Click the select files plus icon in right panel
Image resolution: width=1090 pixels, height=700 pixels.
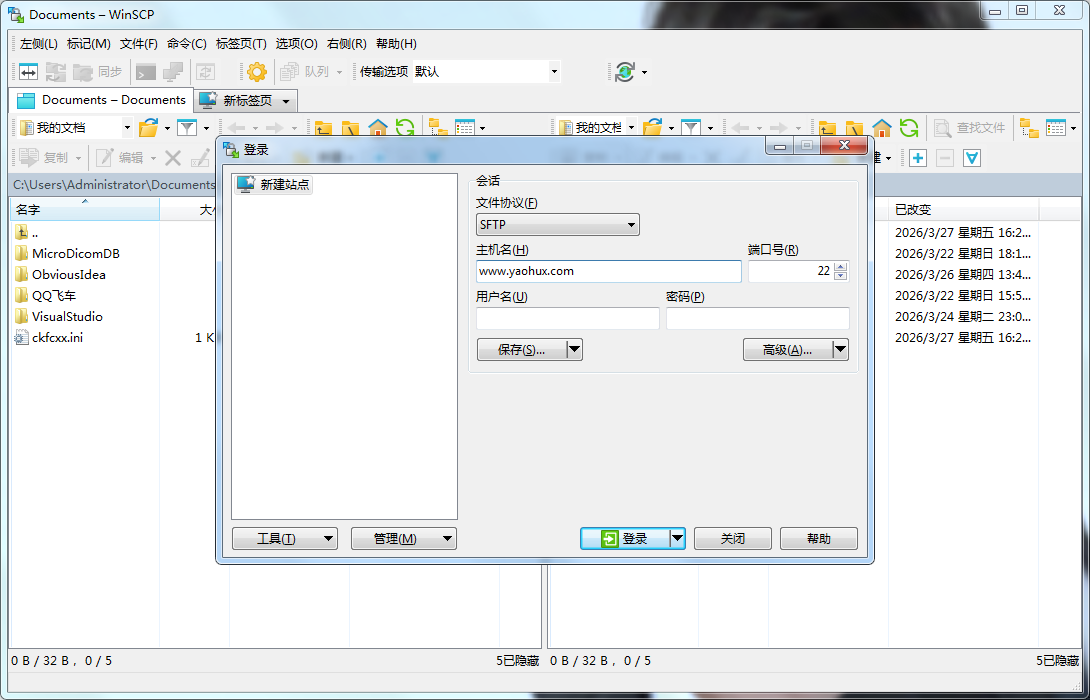tap(917, 158)
